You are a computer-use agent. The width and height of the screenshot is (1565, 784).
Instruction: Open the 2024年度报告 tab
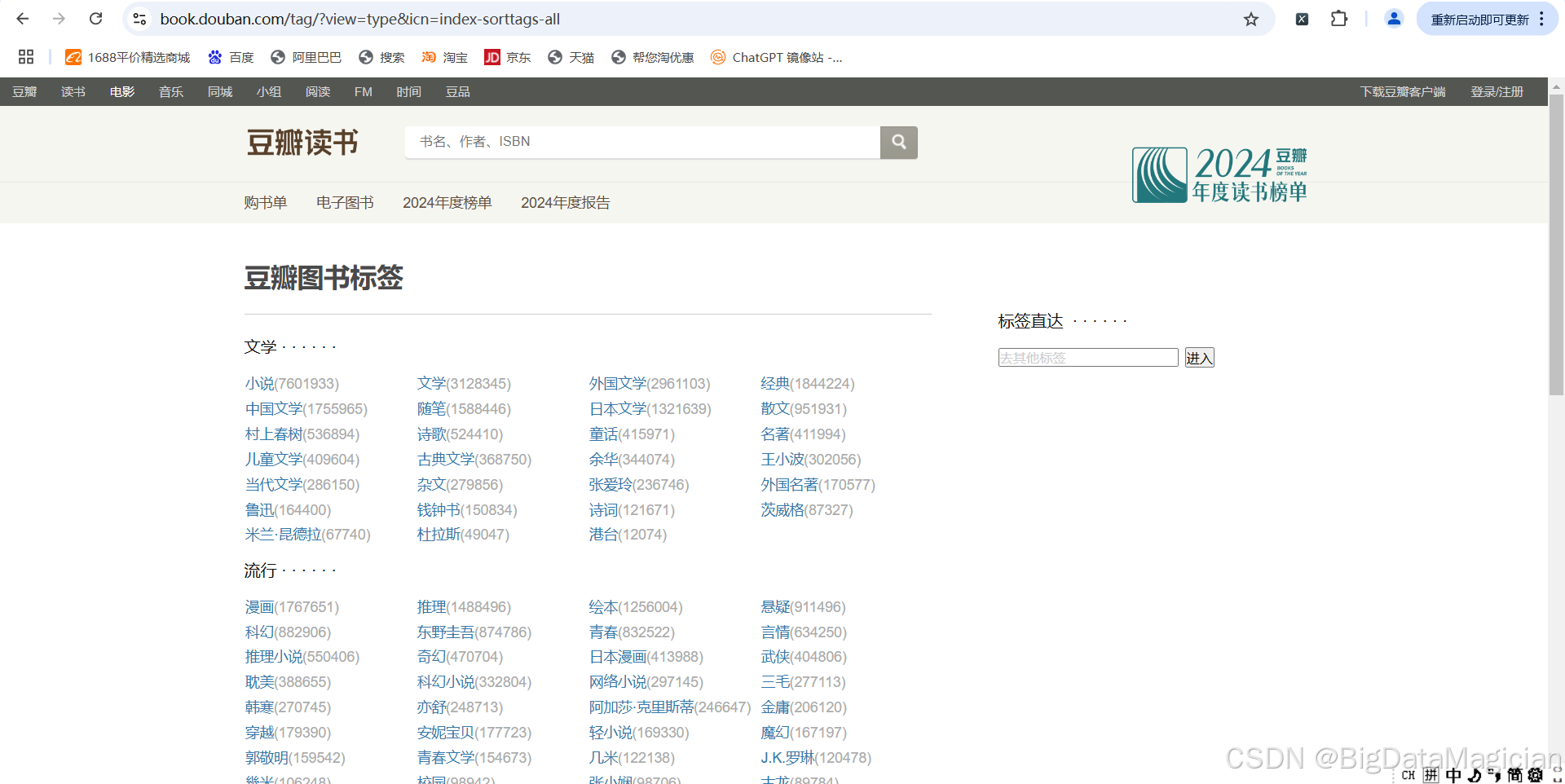click(566, 202)
